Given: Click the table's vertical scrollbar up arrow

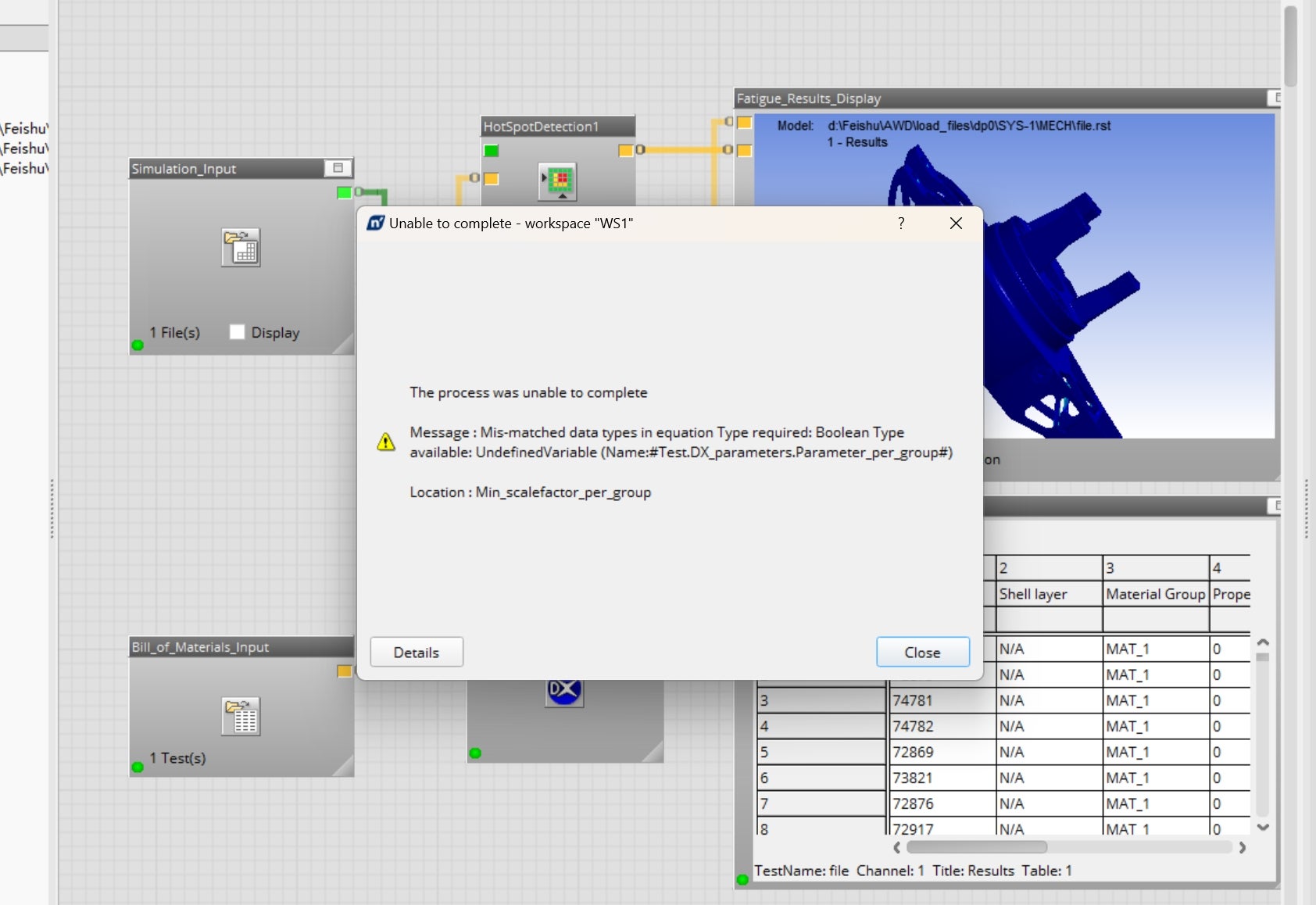Looking at the screenshot, I should (1263, 642).
